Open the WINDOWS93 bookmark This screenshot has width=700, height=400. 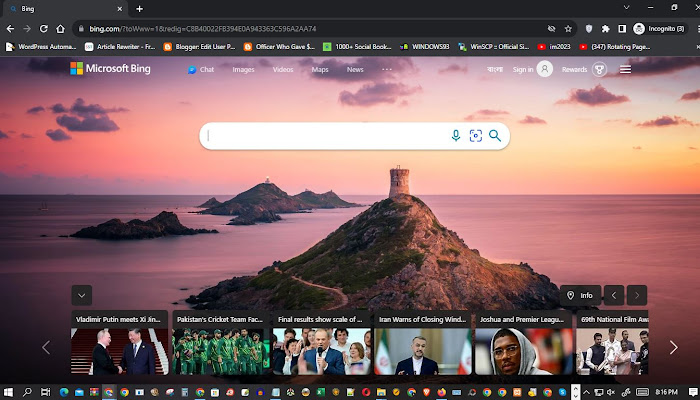tap(425, 46)
